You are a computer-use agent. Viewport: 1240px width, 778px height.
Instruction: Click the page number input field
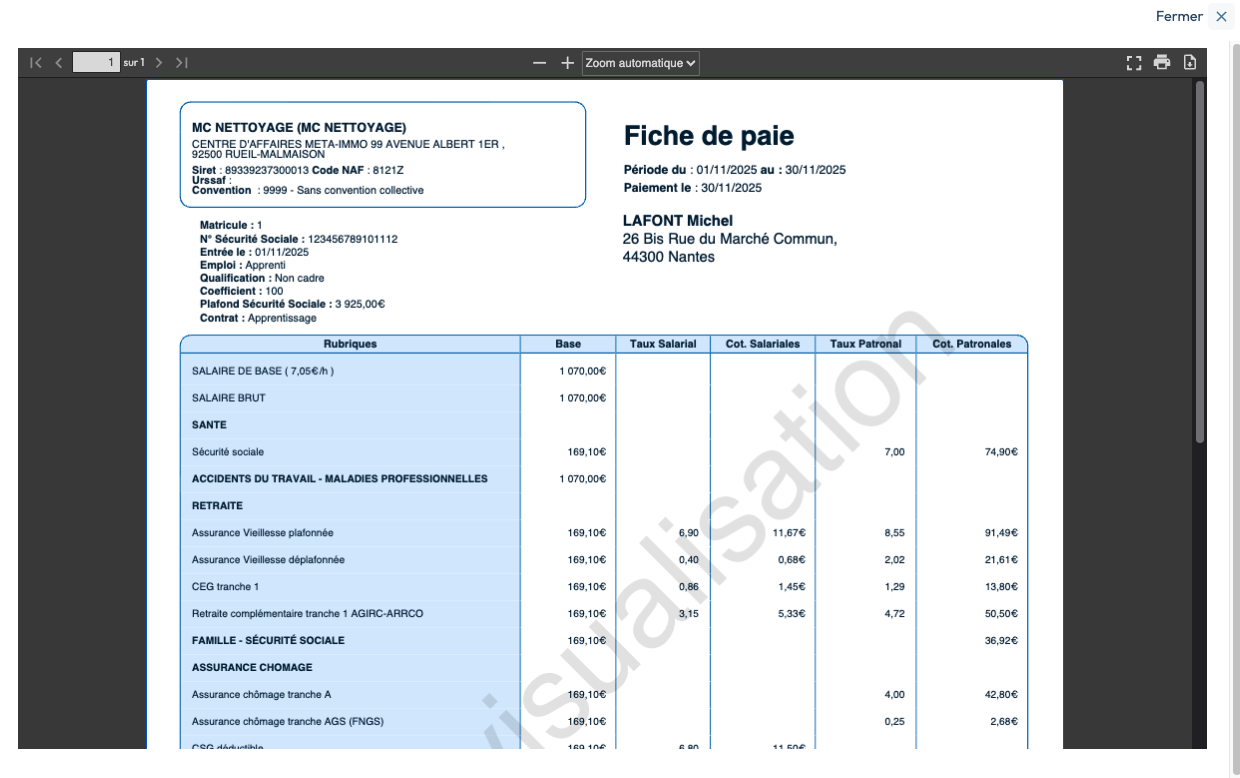coord(97,63)
